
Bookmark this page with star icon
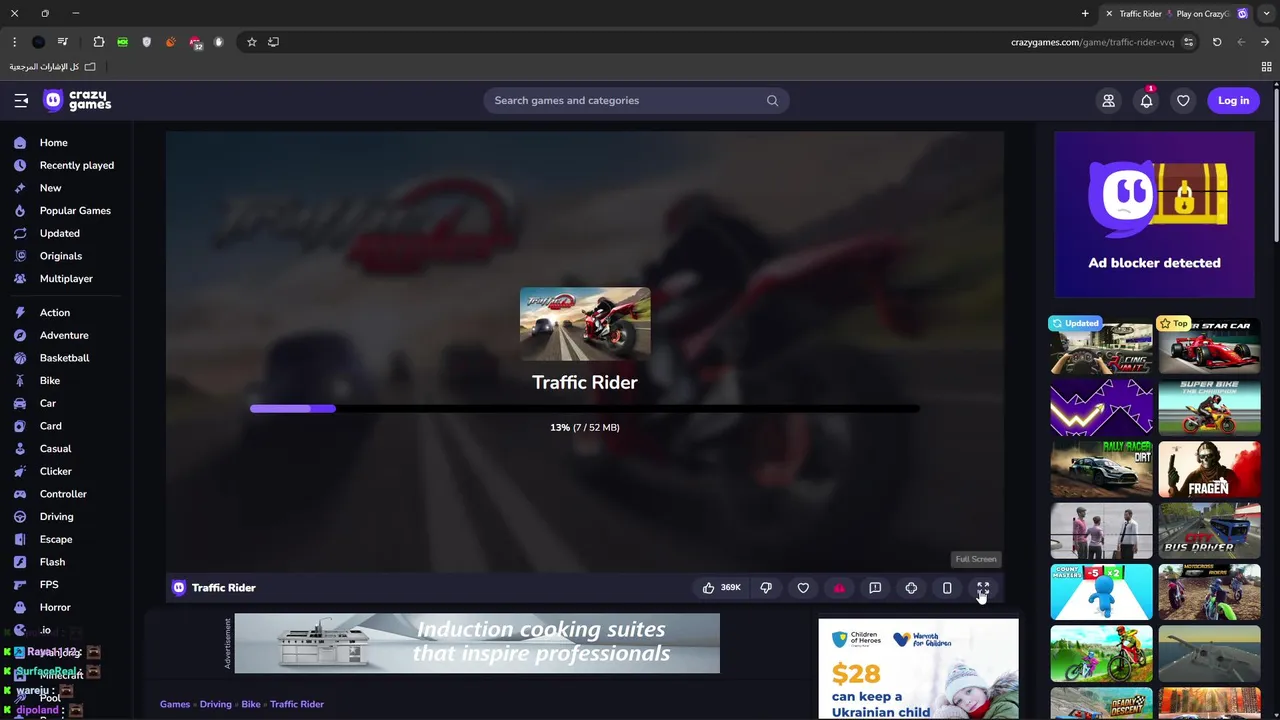point(251,42)
